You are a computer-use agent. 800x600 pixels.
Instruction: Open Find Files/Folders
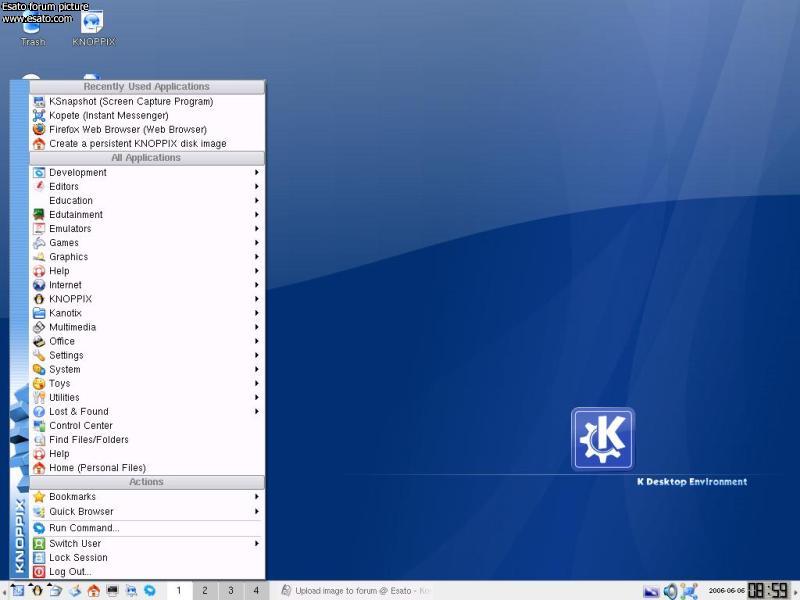[x=147, y=440]
